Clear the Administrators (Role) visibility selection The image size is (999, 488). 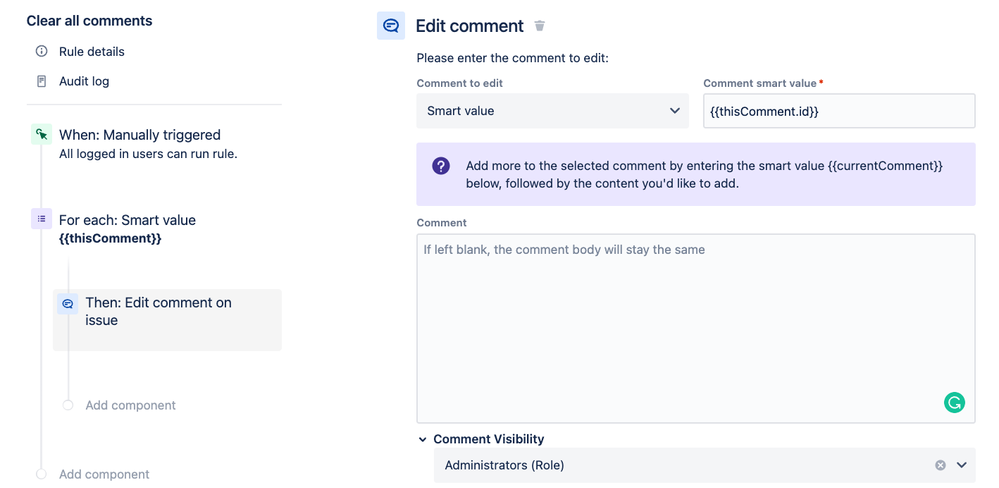940,465
